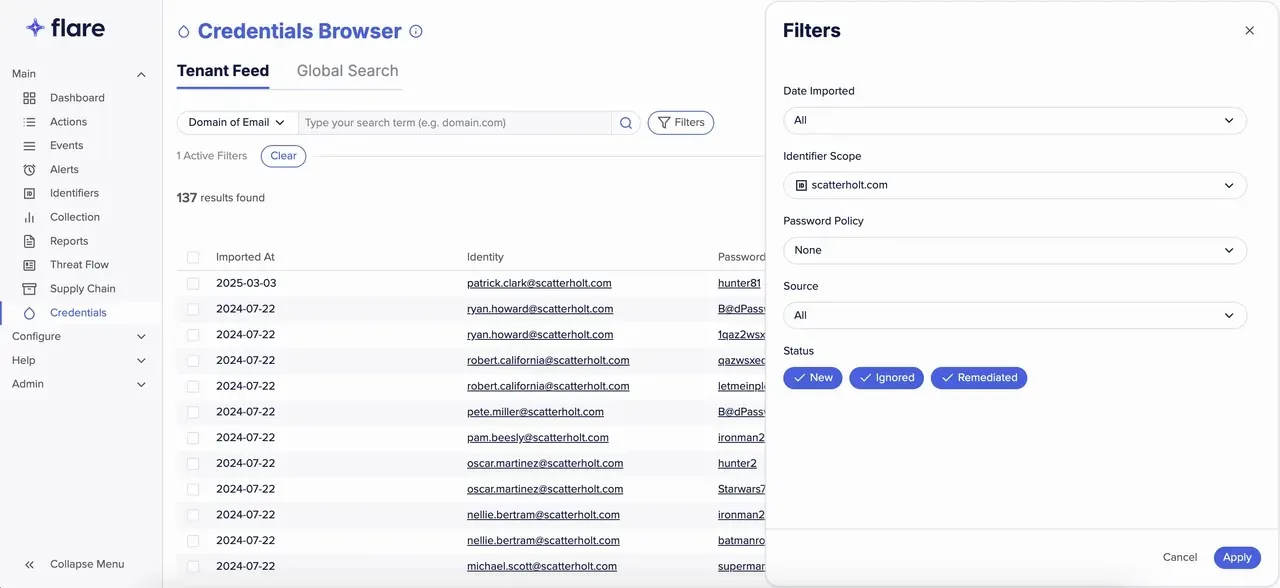Screen dimensions: 1280x588
Task: Toggle the Ignored status filter chip
Action: [x=887, y=378]
